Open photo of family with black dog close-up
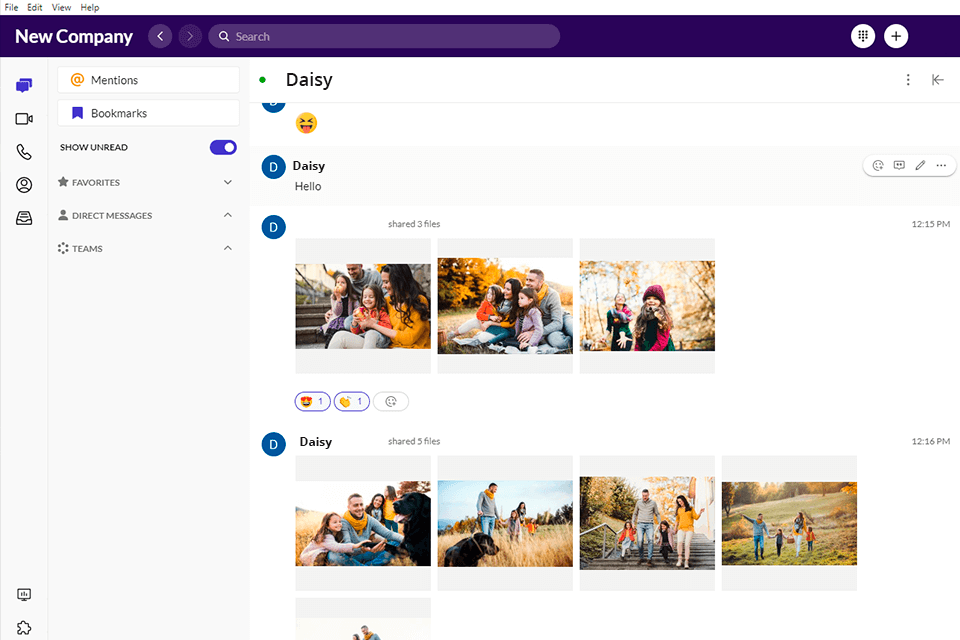960x640 pixels. point(363,523)
